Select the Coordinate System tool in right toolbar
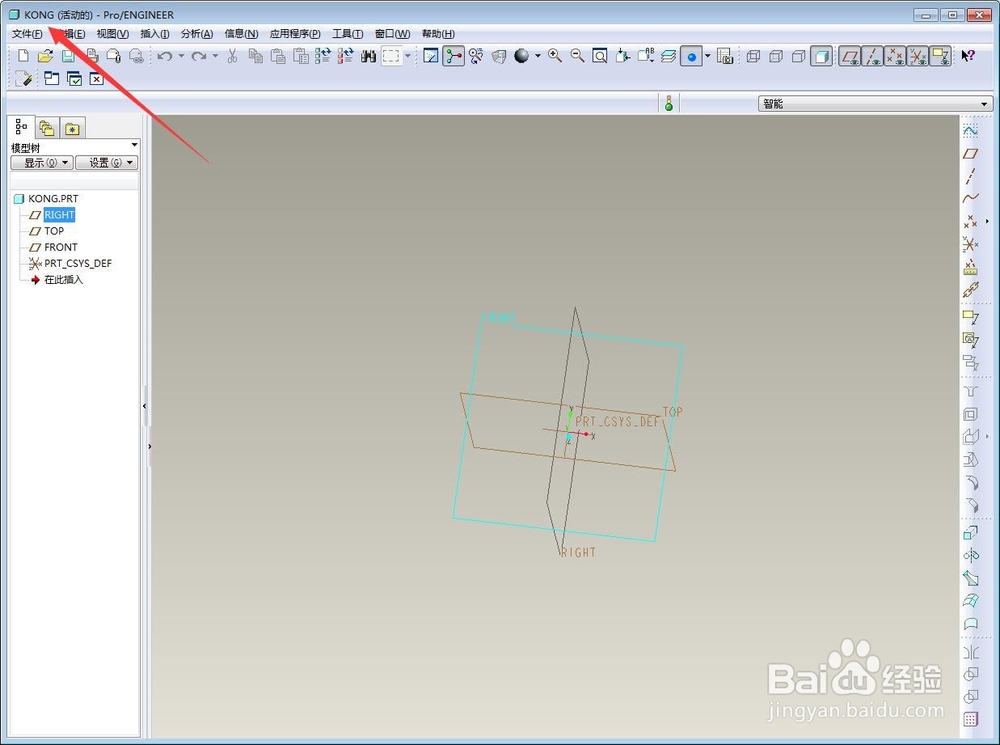Screen dimensions: 1000x745 coord(970,244)
